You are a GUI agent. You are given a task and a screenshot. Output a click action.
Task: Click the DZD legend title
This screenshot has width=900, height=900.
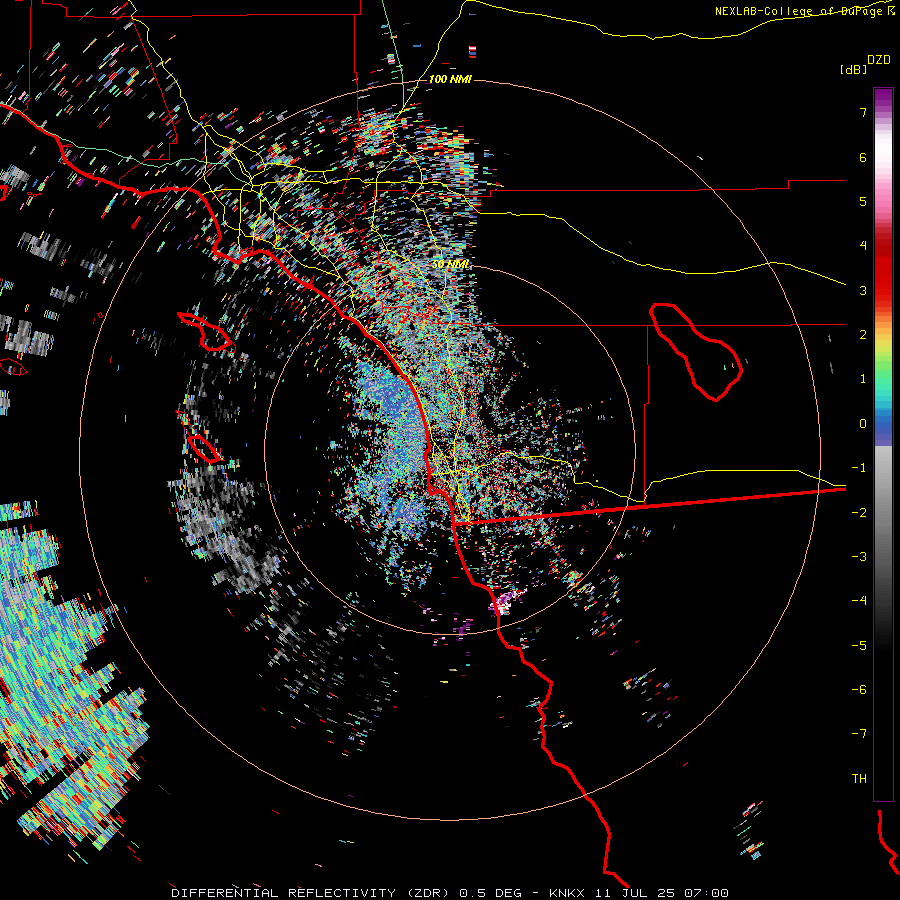pos(878,60)
